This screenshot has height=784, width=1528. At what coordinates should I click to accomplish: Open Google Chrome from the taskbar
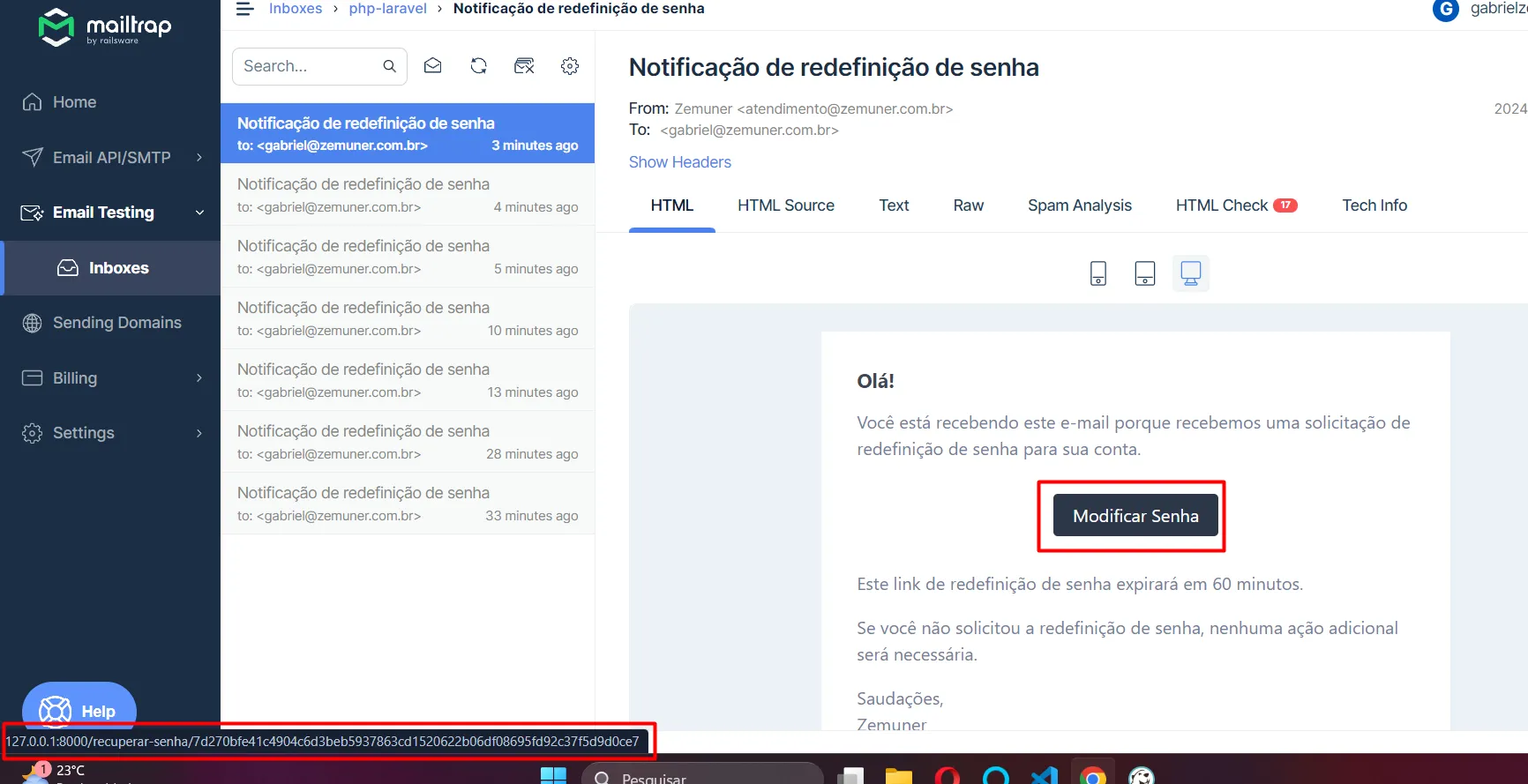pyautogui.click(x=1093, y=776)
